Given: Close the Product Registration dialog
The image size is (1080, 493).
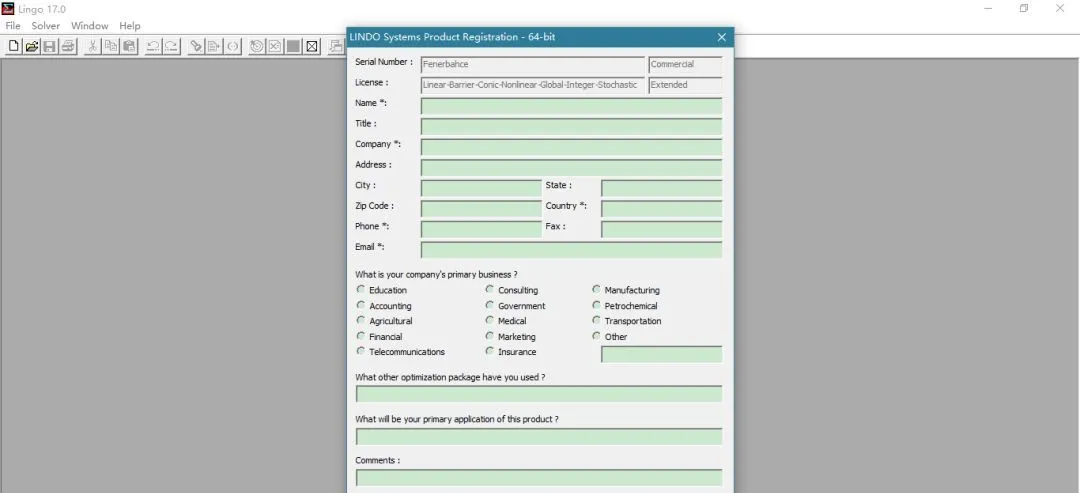Looking at the screenshot, I should [x=721, y=37].
